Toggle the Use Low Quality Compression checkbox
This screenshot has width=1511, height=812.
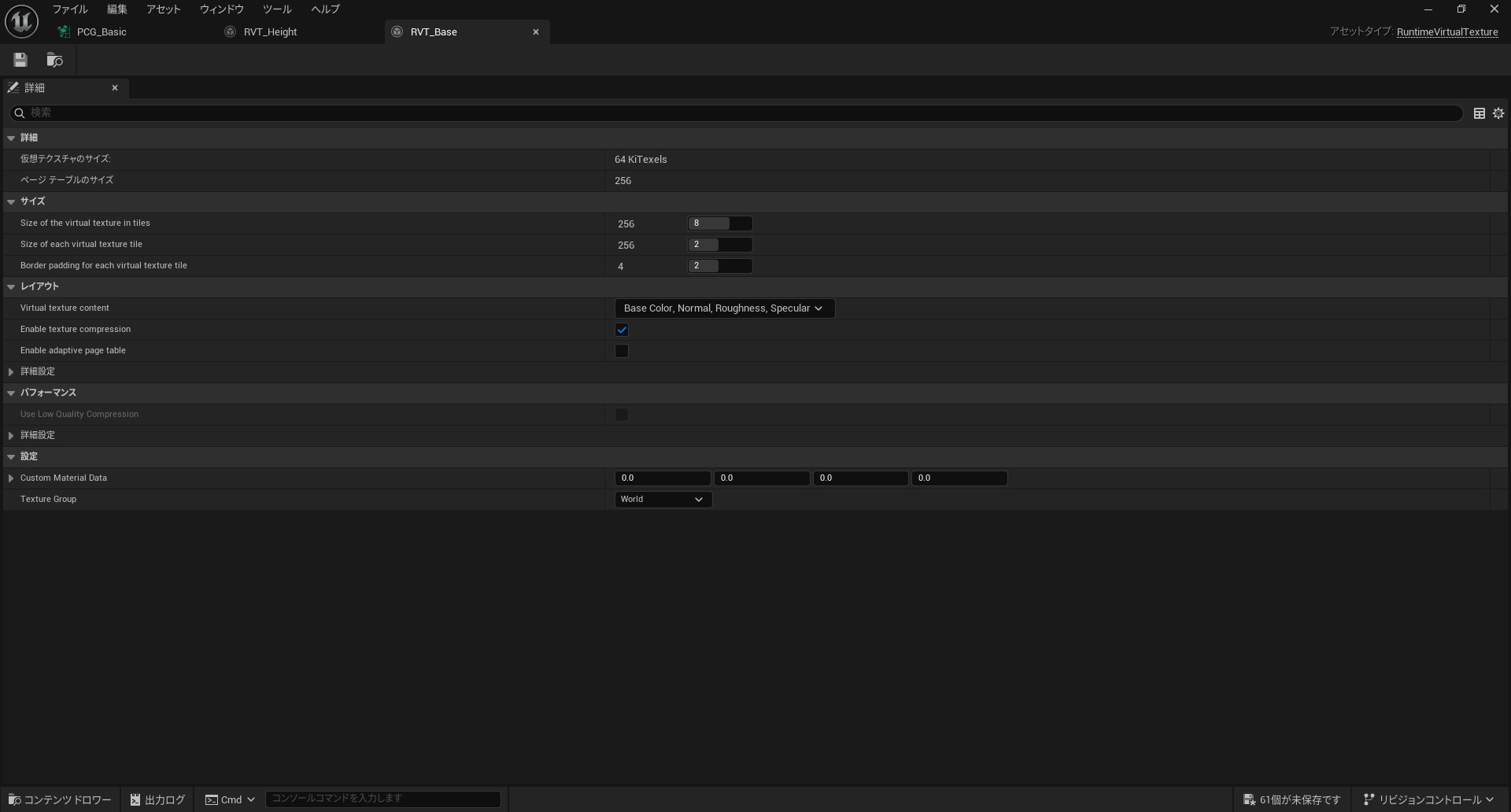tap(622, 415)
